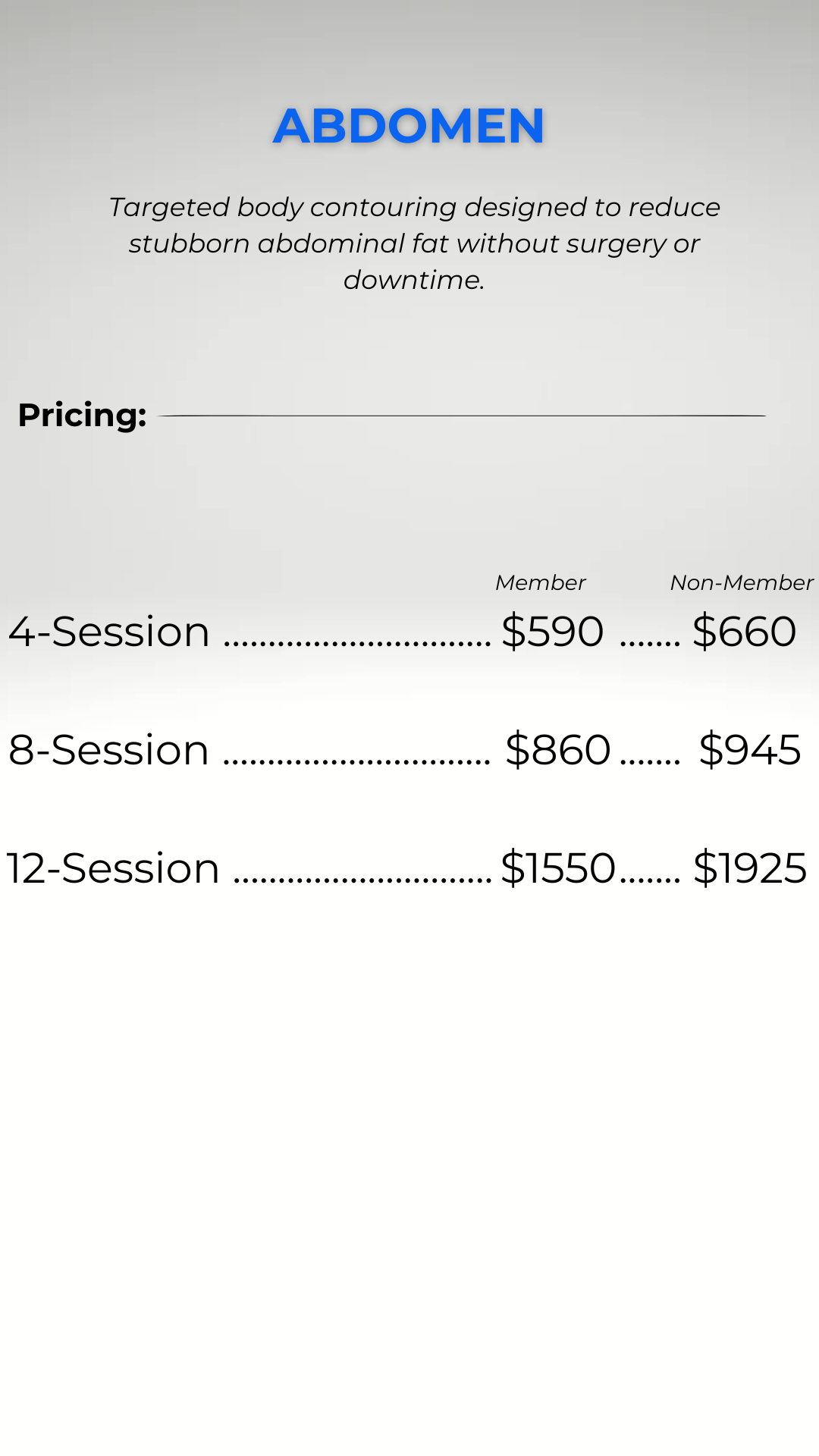The image size is (819, 1456).
Task: Click the word downtime in description
Action: coord(413,281)
